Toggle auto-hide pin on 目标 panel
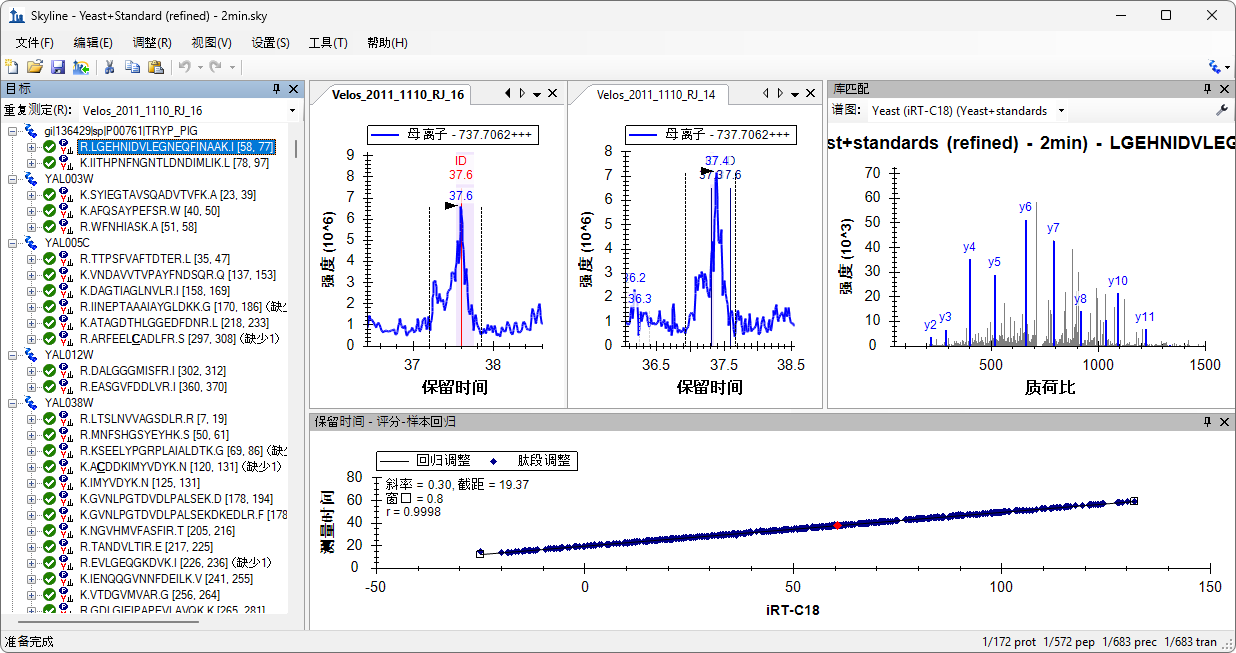 (277, 89)
